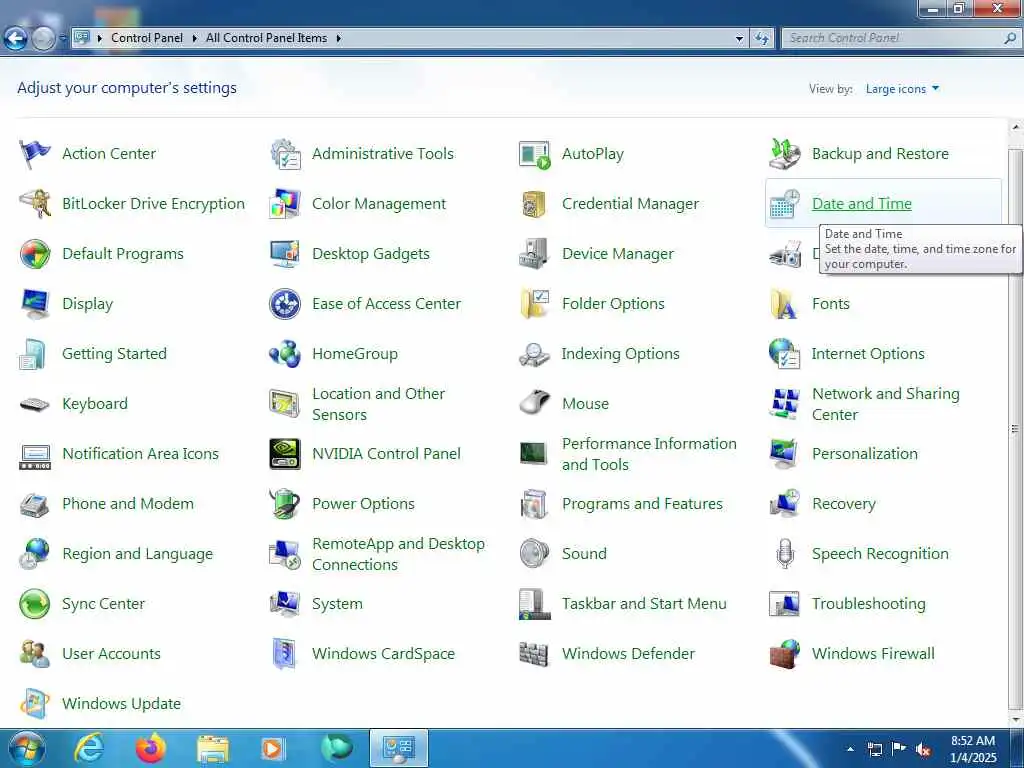Viewport: 1024px width, 768px height.
Task: Open Windows CardSpace link
Action: 383,654
